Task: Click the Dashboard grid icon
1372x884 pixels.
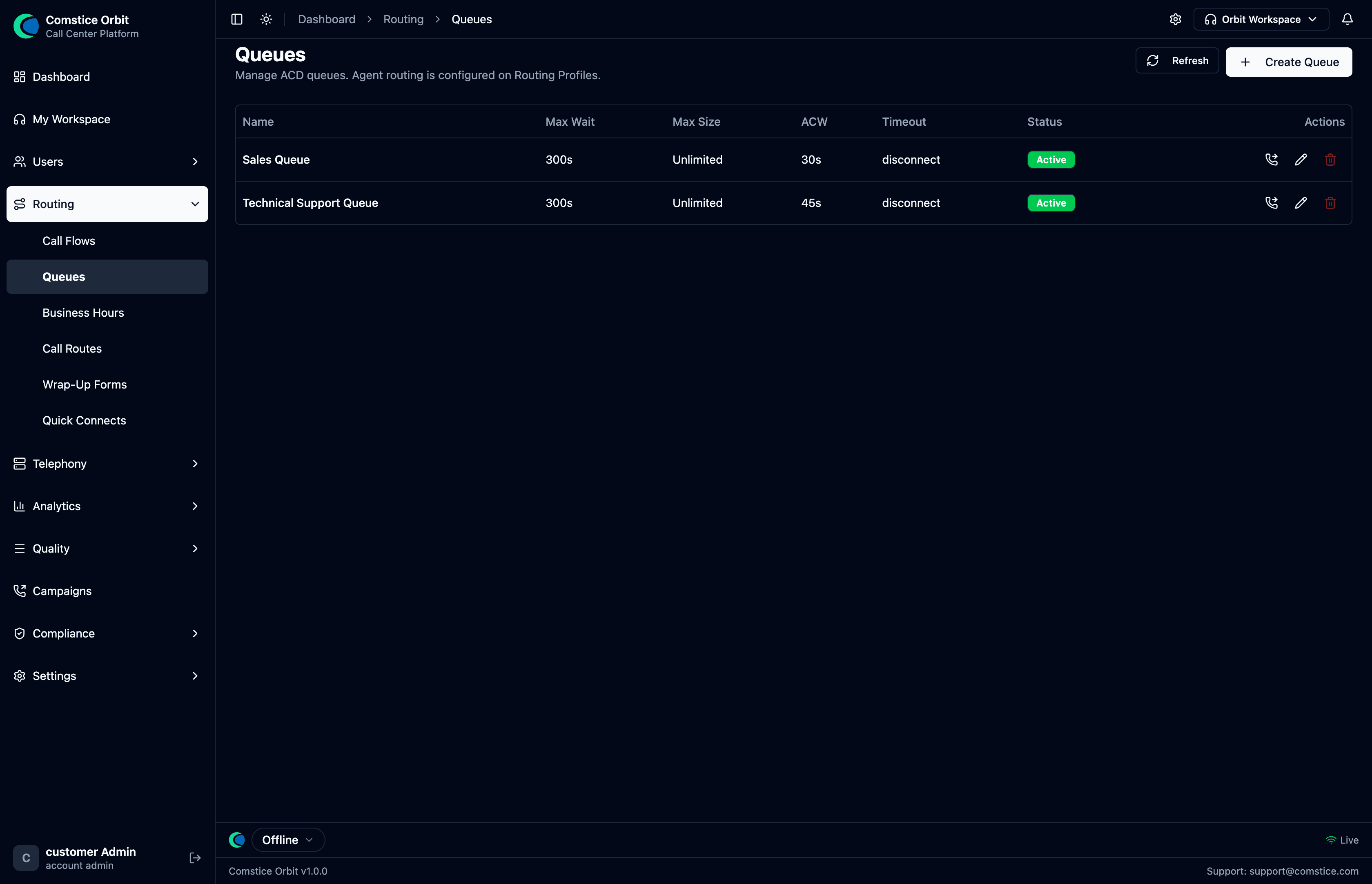Action: tap(20, 77)
